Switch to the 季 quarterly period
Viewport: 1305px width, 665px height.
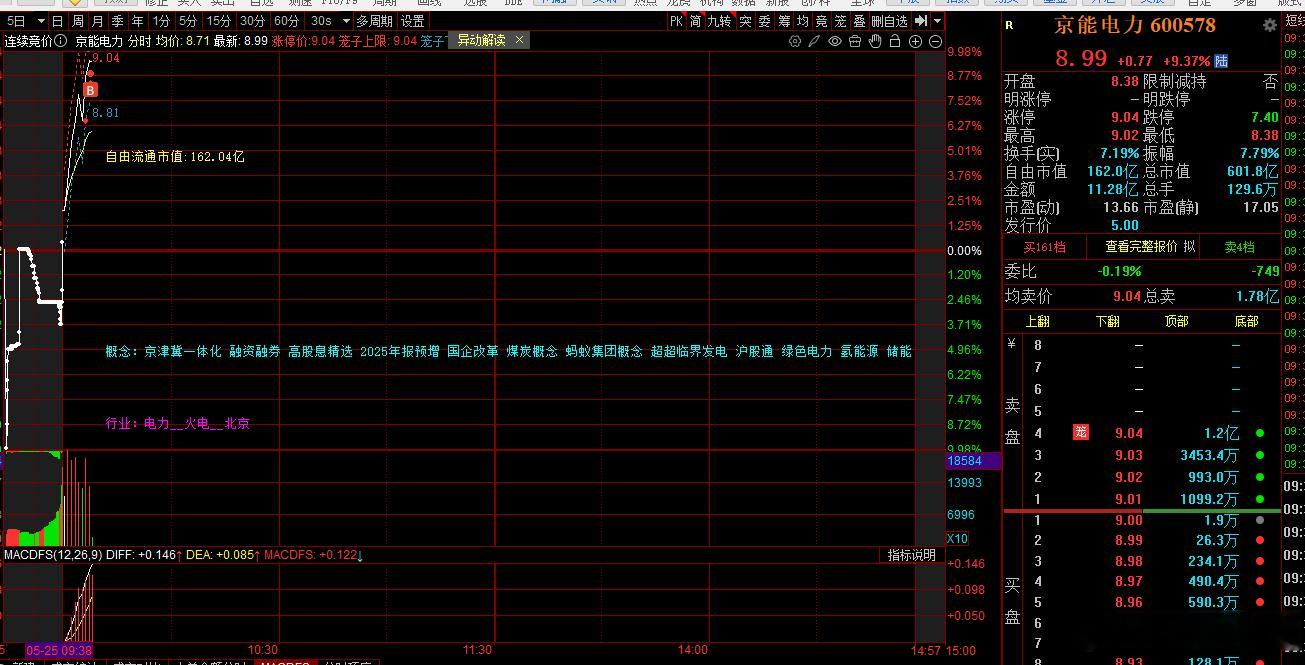coord(117,21)
